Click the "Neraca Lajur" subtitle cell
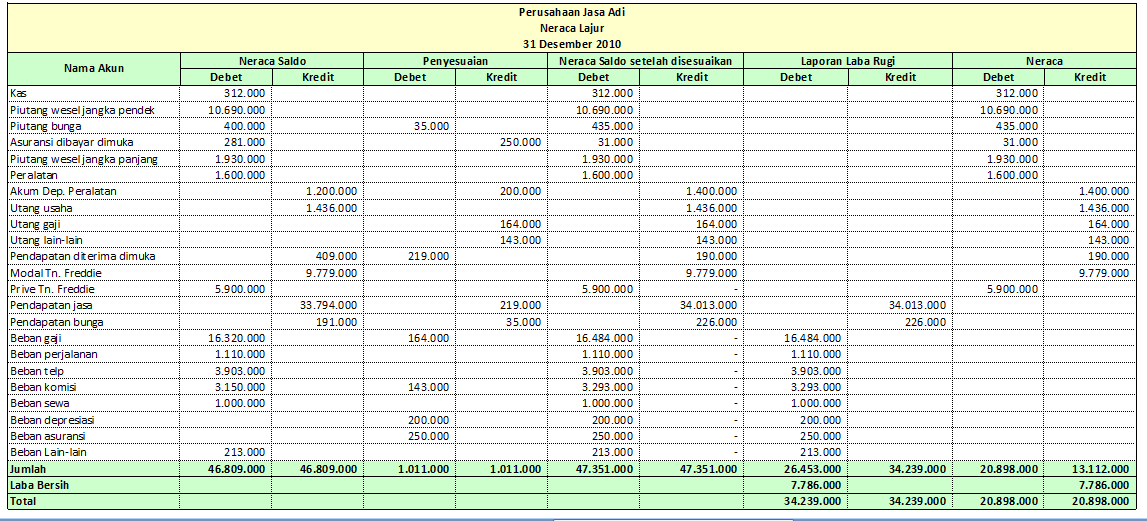This screenshot has height=521, width=1147. click(572, 29)
